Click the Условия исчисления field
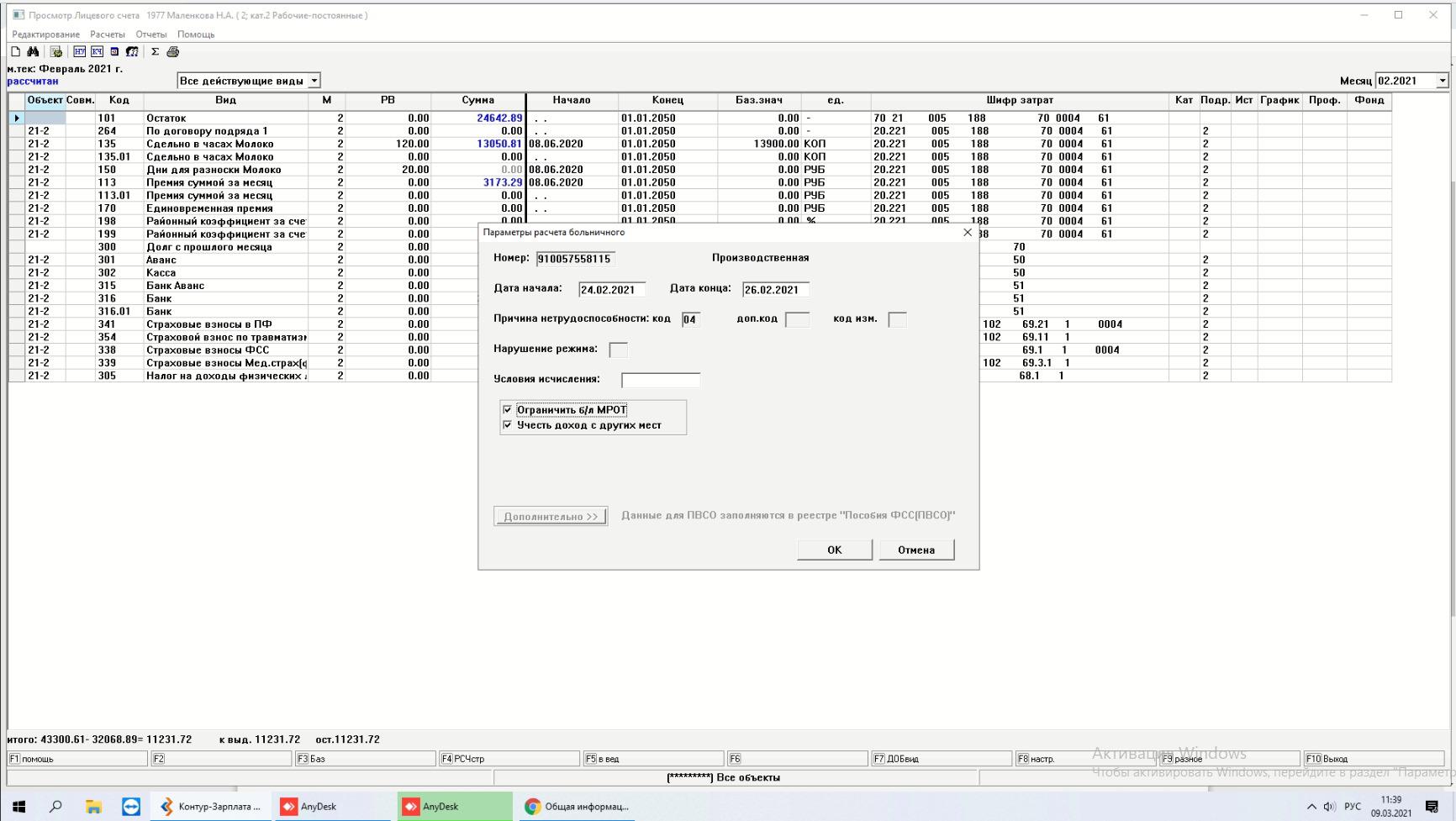The image size is (1456, 821). click(x=661, y=380)
